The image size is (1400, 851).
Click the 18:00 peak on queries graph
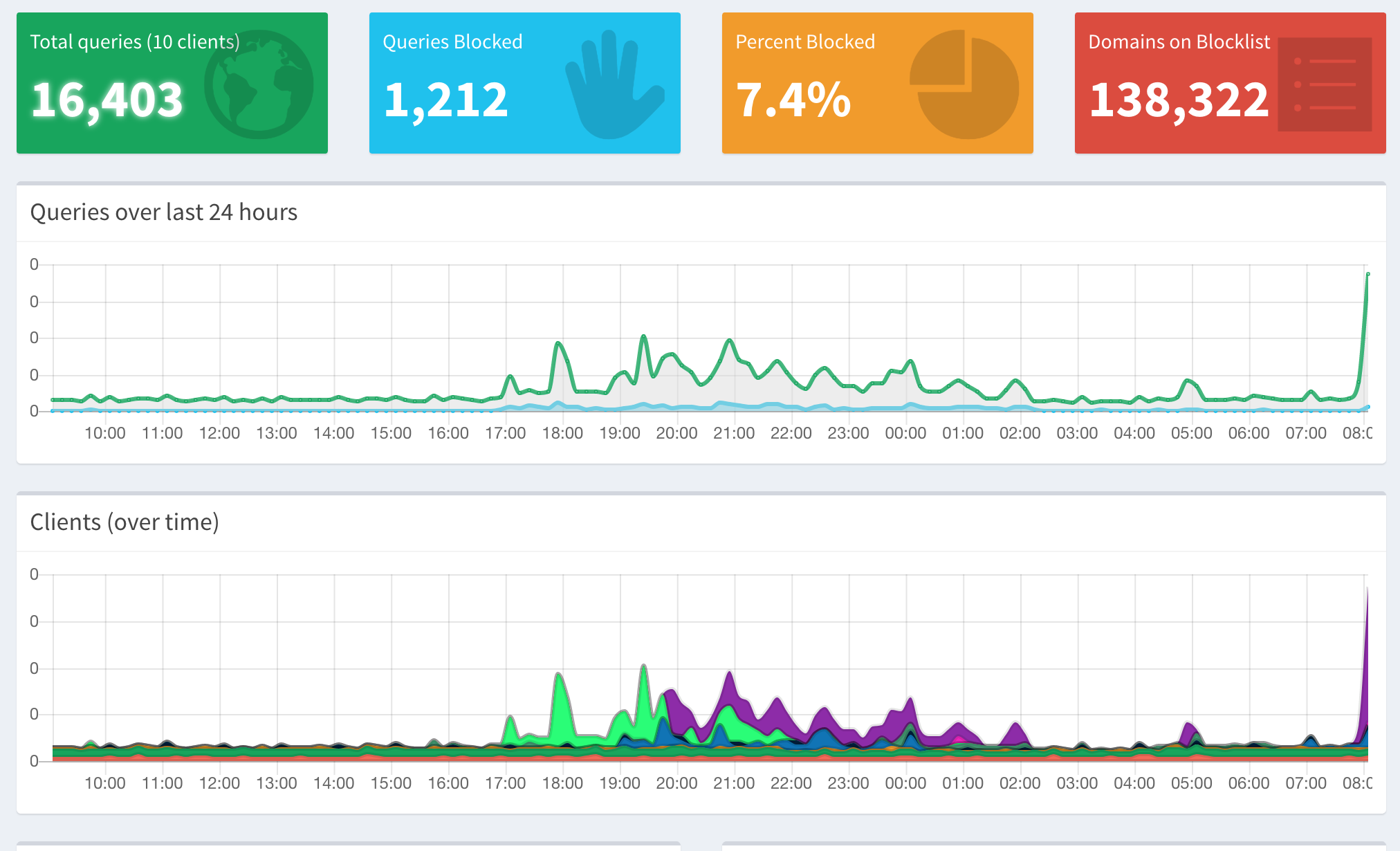558,343
